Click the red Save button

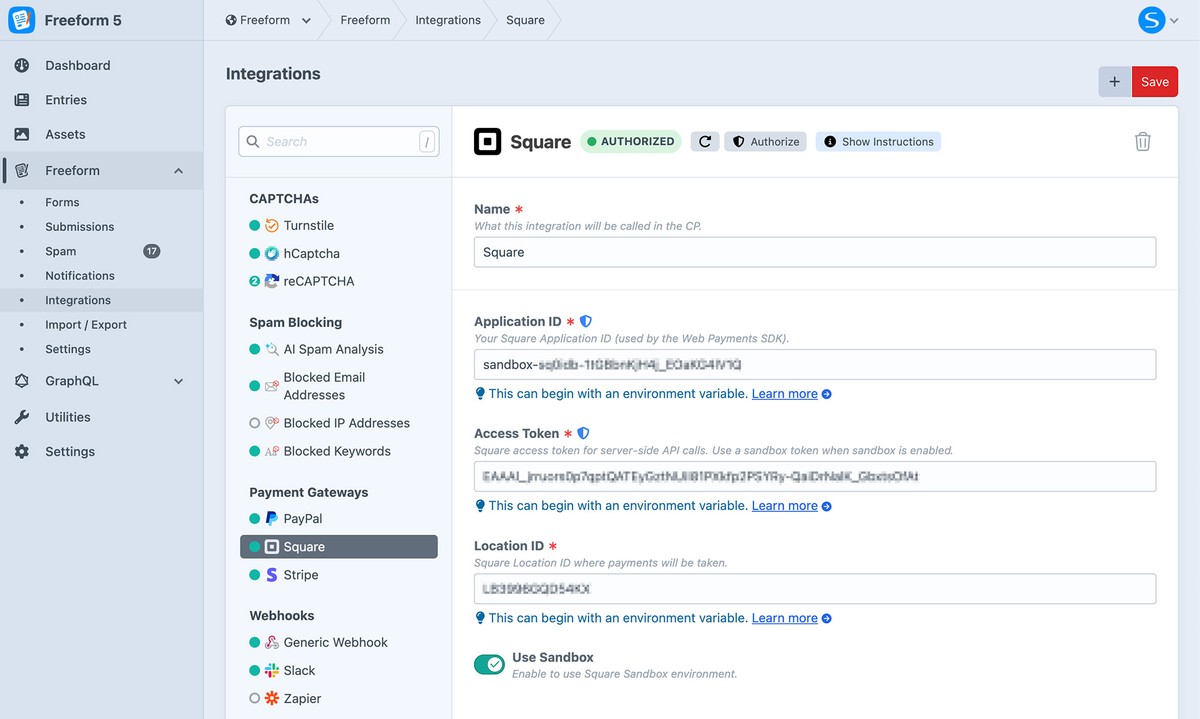click(x=1154, y=82)
